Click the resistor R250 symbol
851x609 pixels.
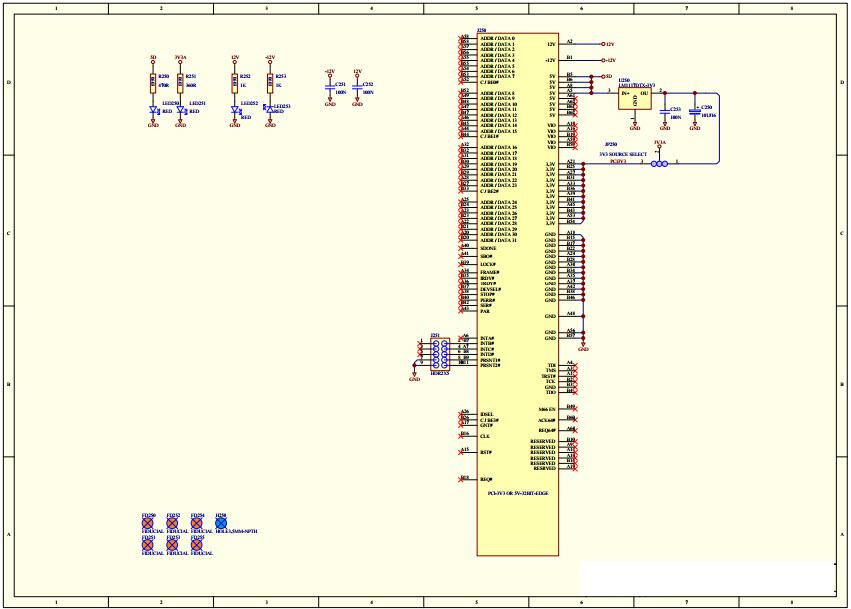click(x=153, y=83)
